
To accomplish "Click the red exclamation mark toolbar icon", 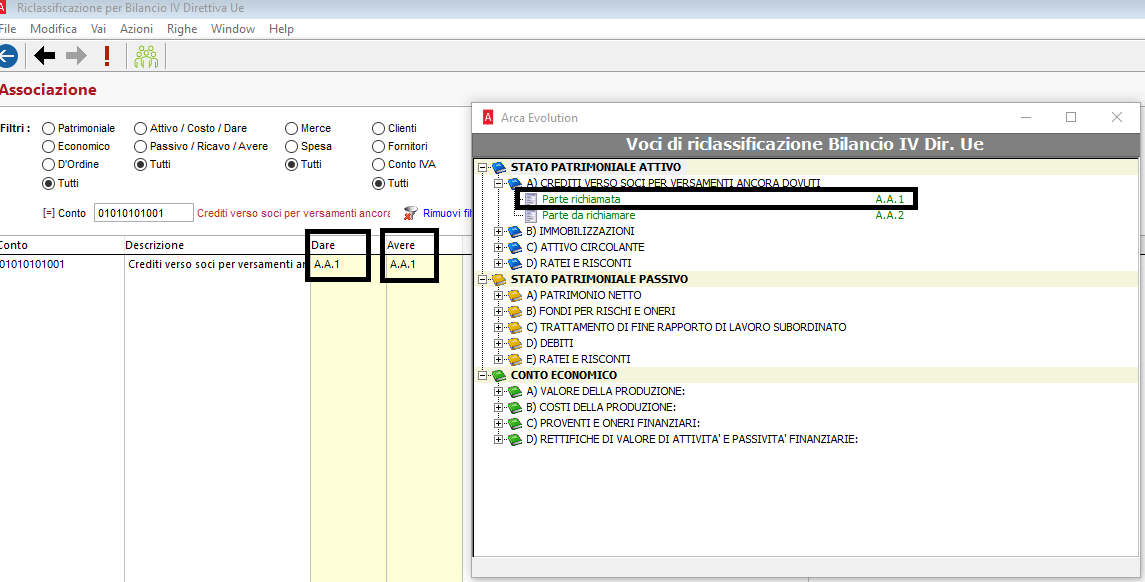I will point(107,55).
